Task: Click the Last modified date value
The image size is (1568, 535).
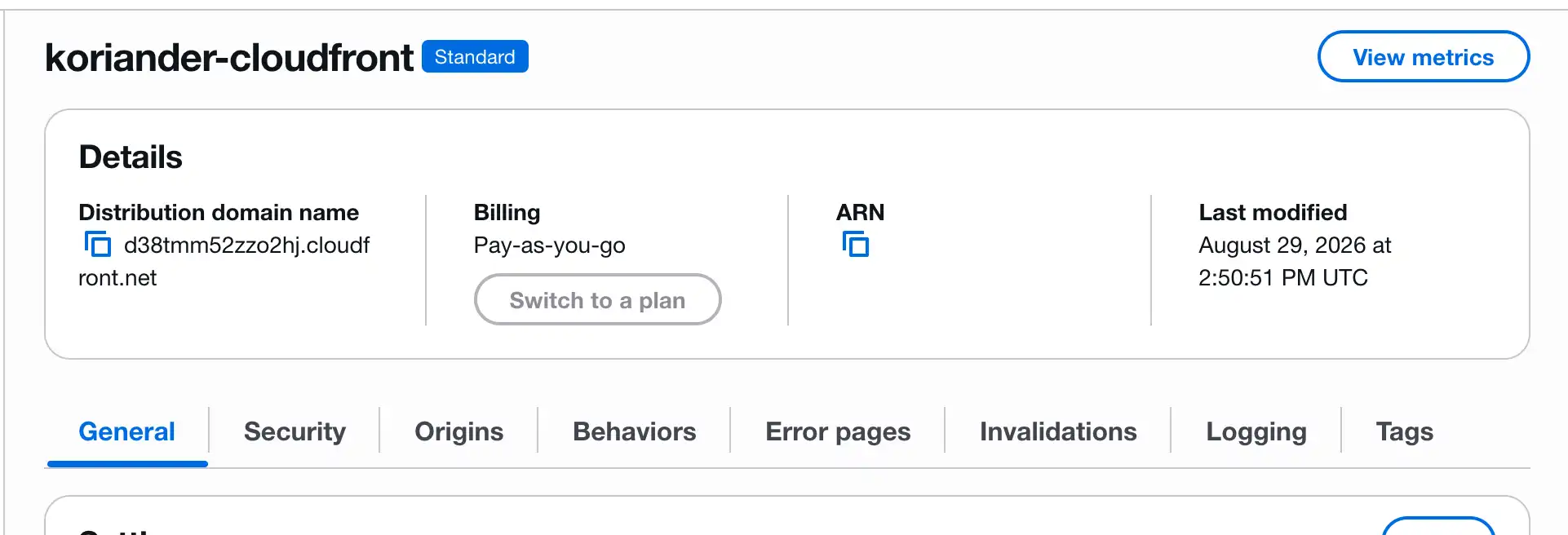Action: pos(1295,261)
